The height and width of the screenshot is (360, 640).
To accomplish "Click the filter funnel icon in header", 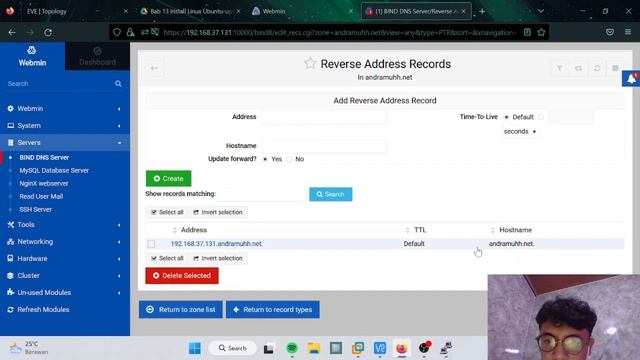I will [x=560, y=68].
